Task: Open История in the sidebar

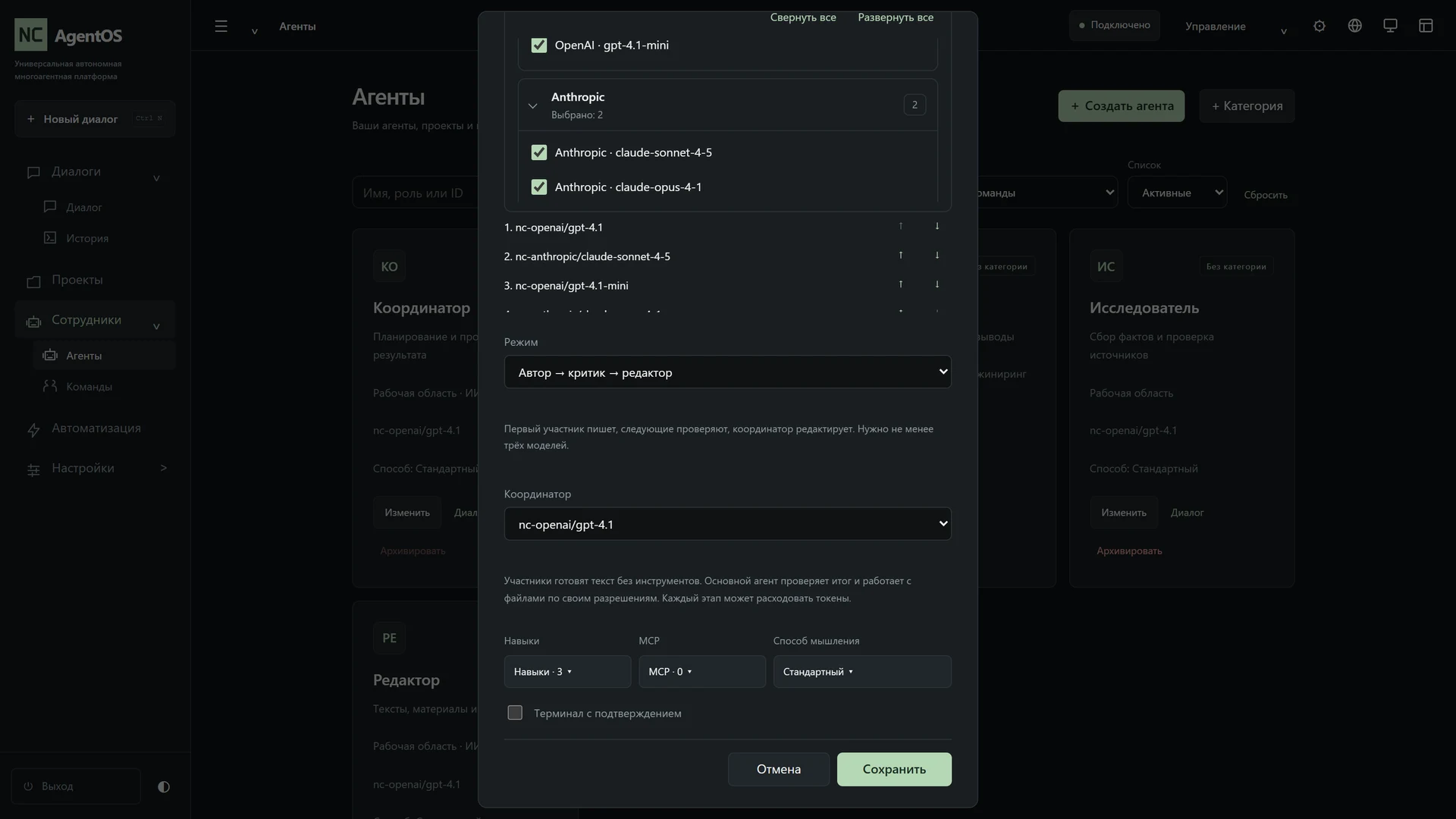Action: [x=104, y=238]
